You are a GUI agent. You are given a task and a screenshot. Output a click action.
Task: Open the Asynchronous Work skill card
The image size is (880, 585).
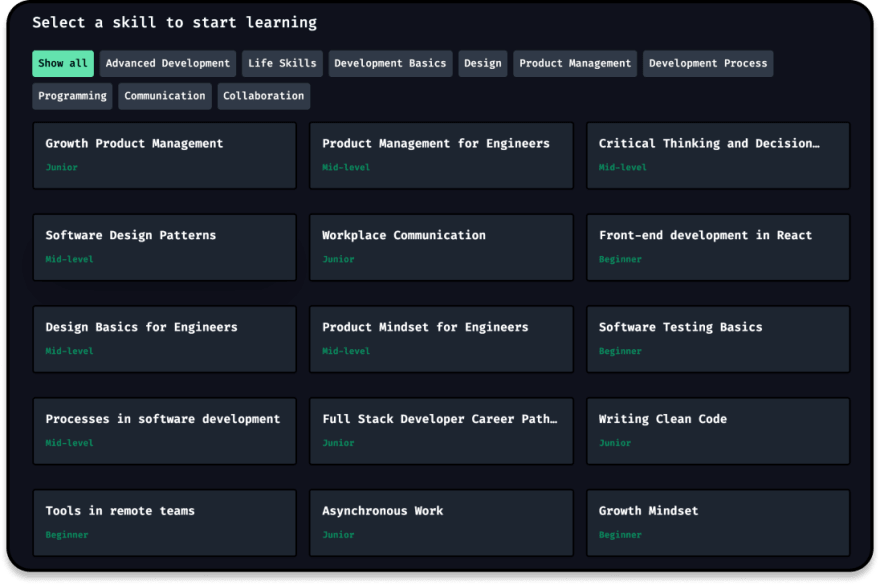pyautogui.click(x=441, y=523)
